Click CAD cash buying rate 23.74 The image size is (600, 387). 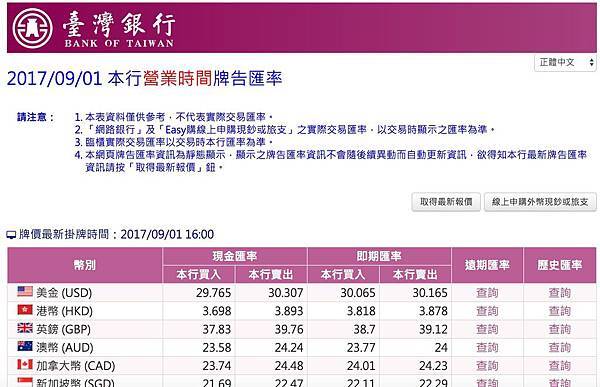[x=217, y=366]
